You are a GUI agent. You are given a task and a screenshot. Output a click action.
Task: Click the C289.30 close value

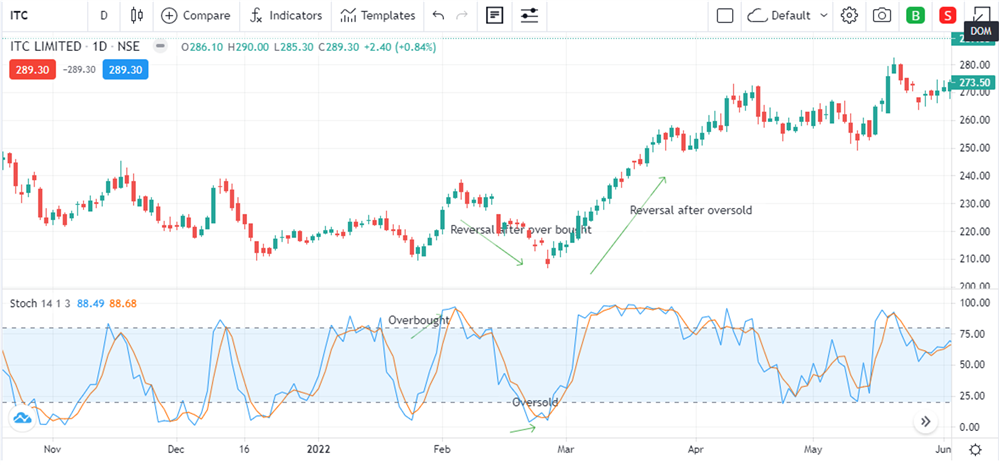pos(341,47)
